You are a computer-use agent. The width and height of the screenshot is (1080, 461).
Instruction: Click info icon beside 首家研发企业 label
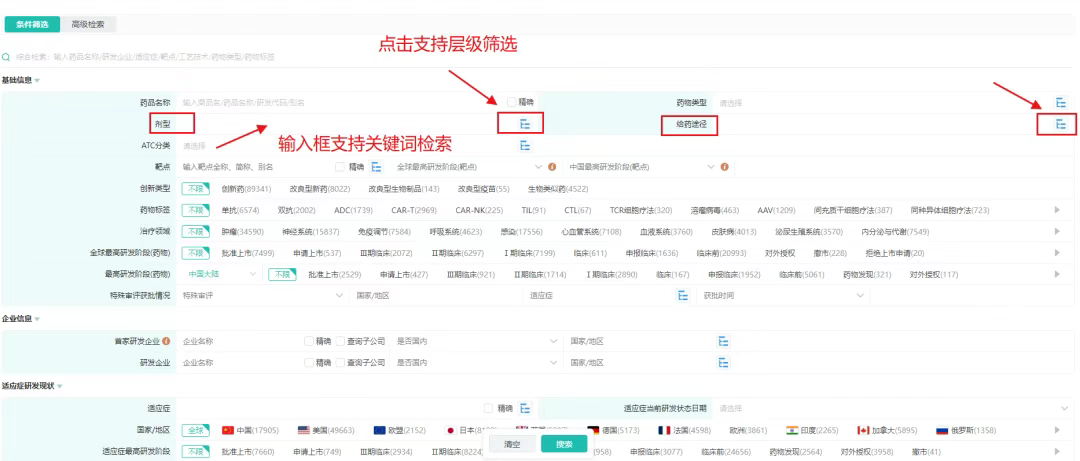click(x=166, y=341)
